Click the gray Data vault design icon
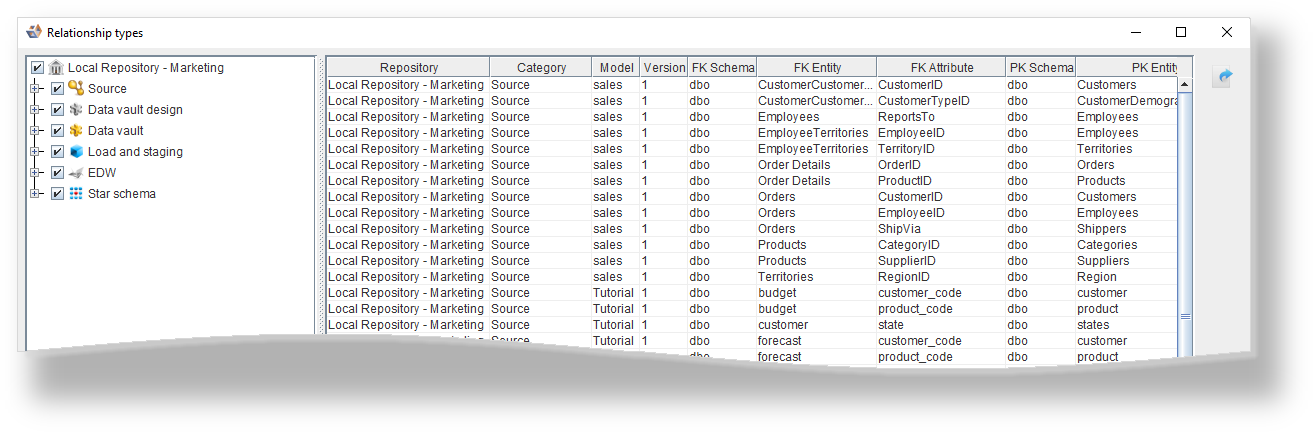1314x433 pixels. (76, 110)
